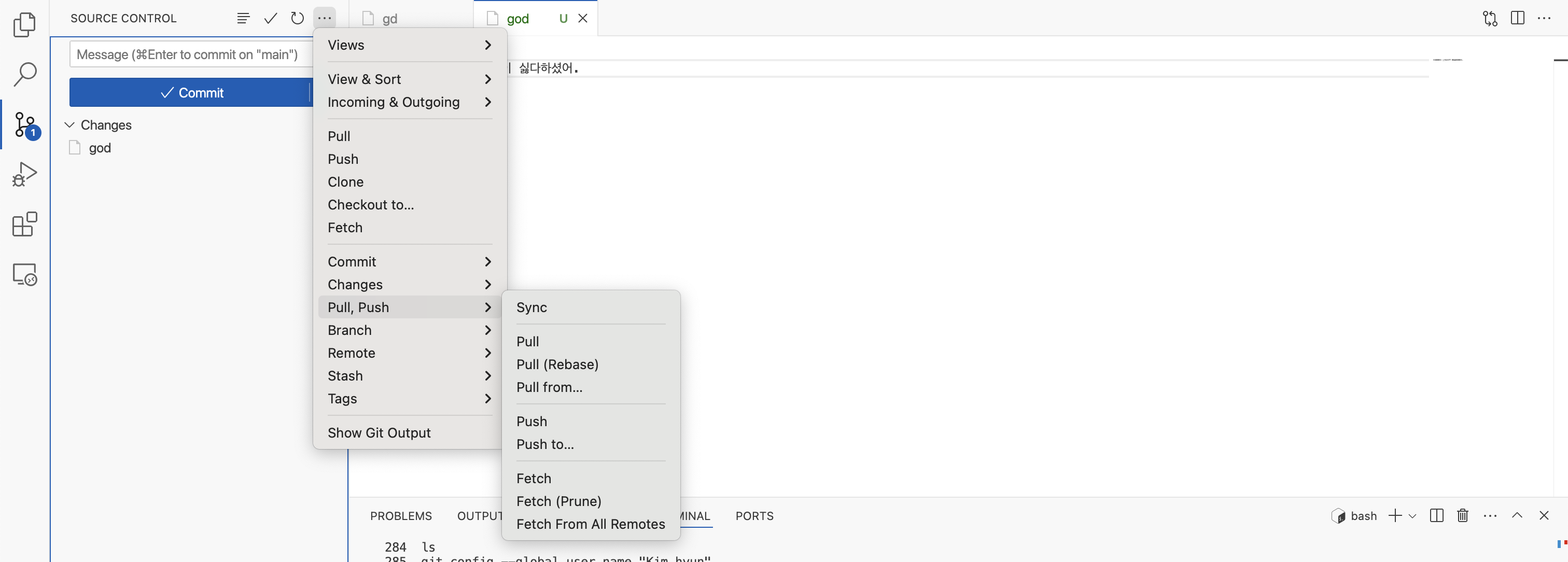Viewport: 1568px width, 562px height.
Task: Maximize panel size with chevron up
Action: point(1517,516)
